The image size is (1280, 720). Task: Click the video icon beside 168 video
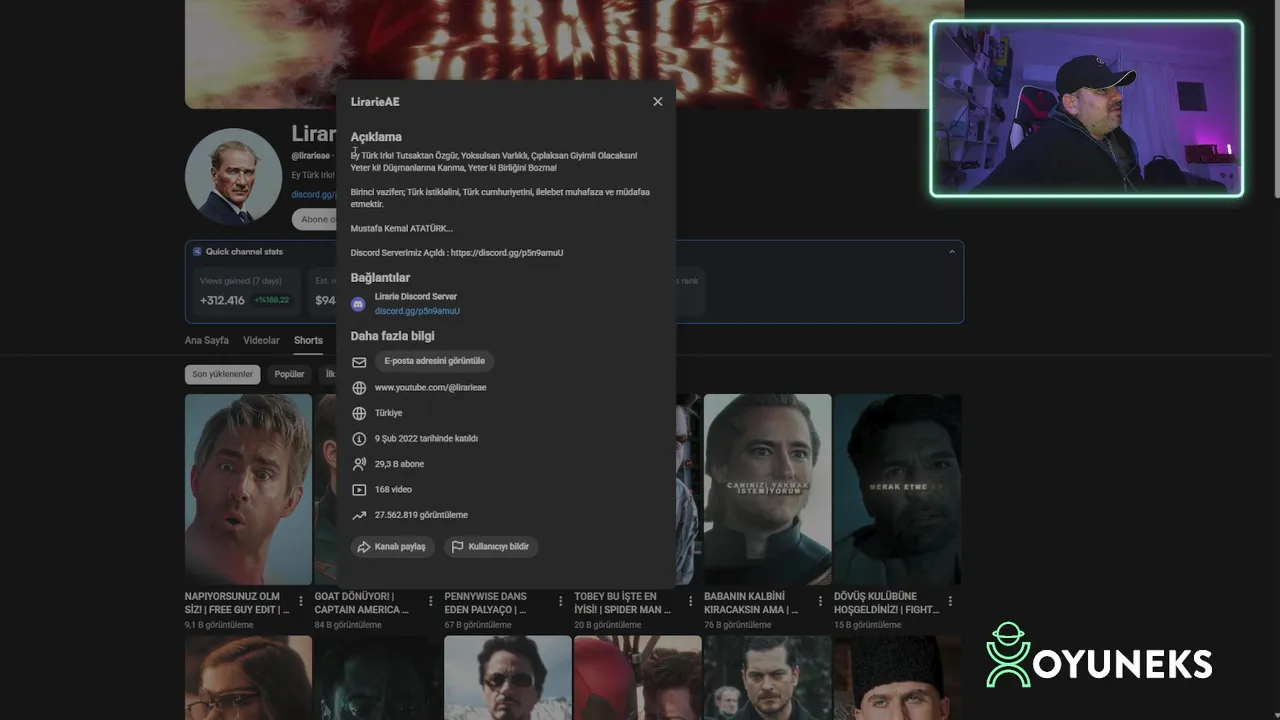359,490
